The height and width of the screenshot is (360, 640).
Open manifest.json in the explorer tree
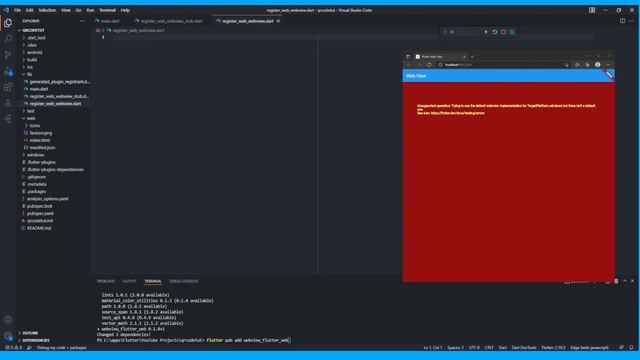tap(42, 148)
